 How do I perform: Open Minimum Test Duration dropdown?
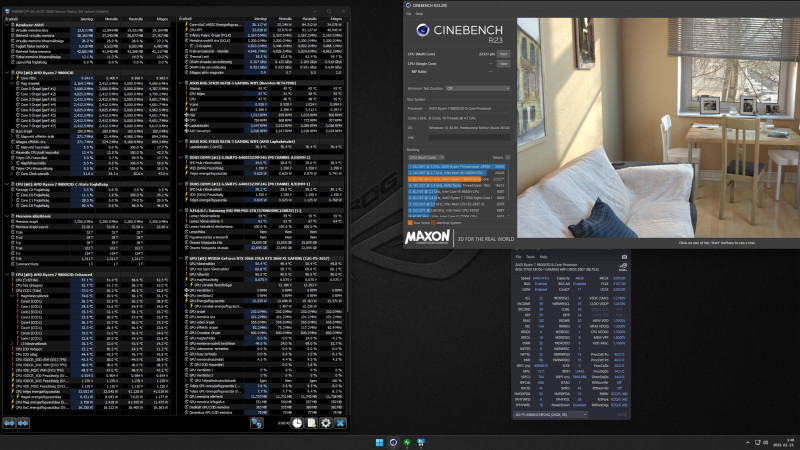pyautogui.click(x=478, y=88)
